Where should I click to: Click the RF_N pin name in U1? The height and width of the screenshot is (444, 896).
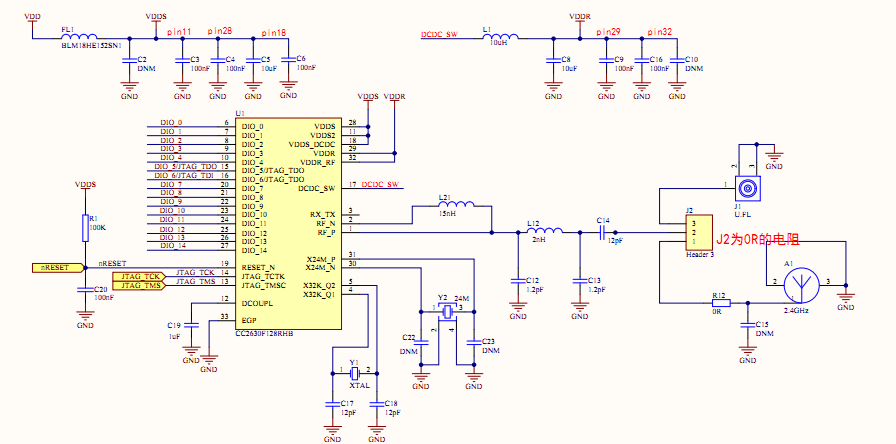327,223
